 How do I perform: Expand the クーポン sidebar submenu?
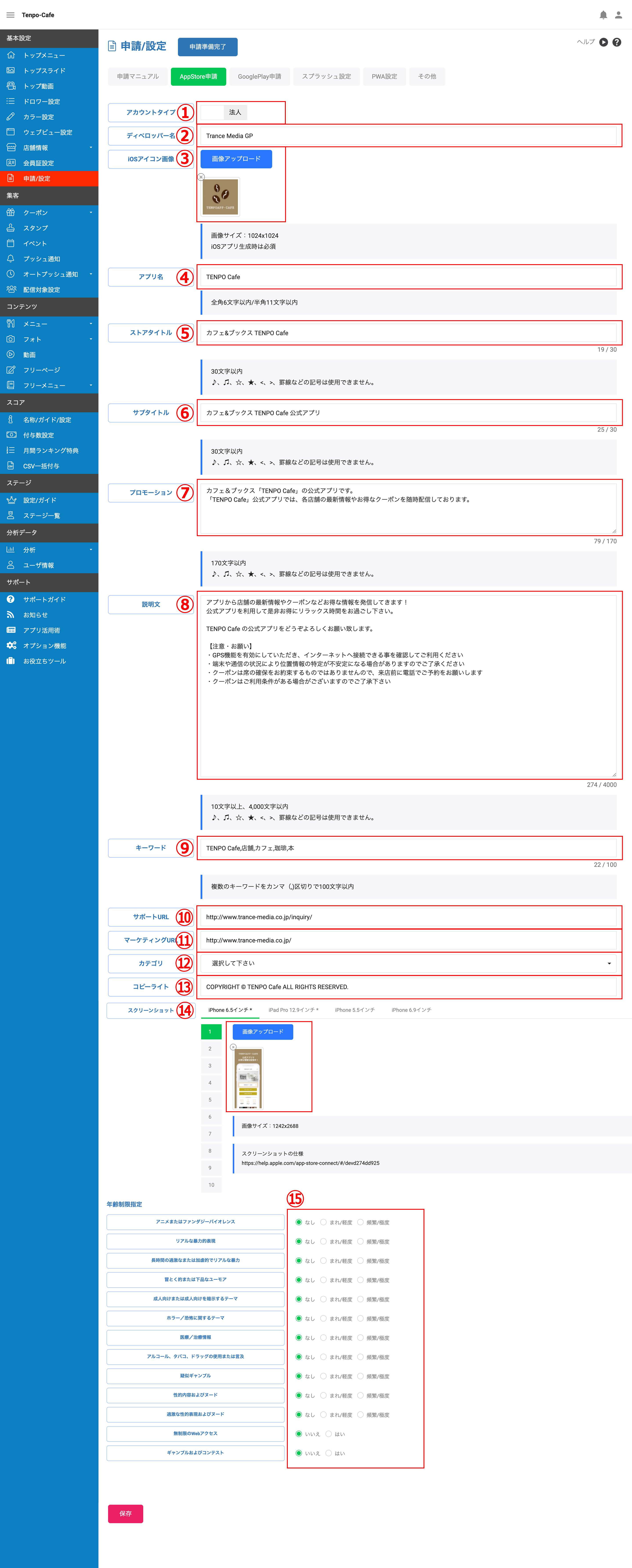pos(91,213)
